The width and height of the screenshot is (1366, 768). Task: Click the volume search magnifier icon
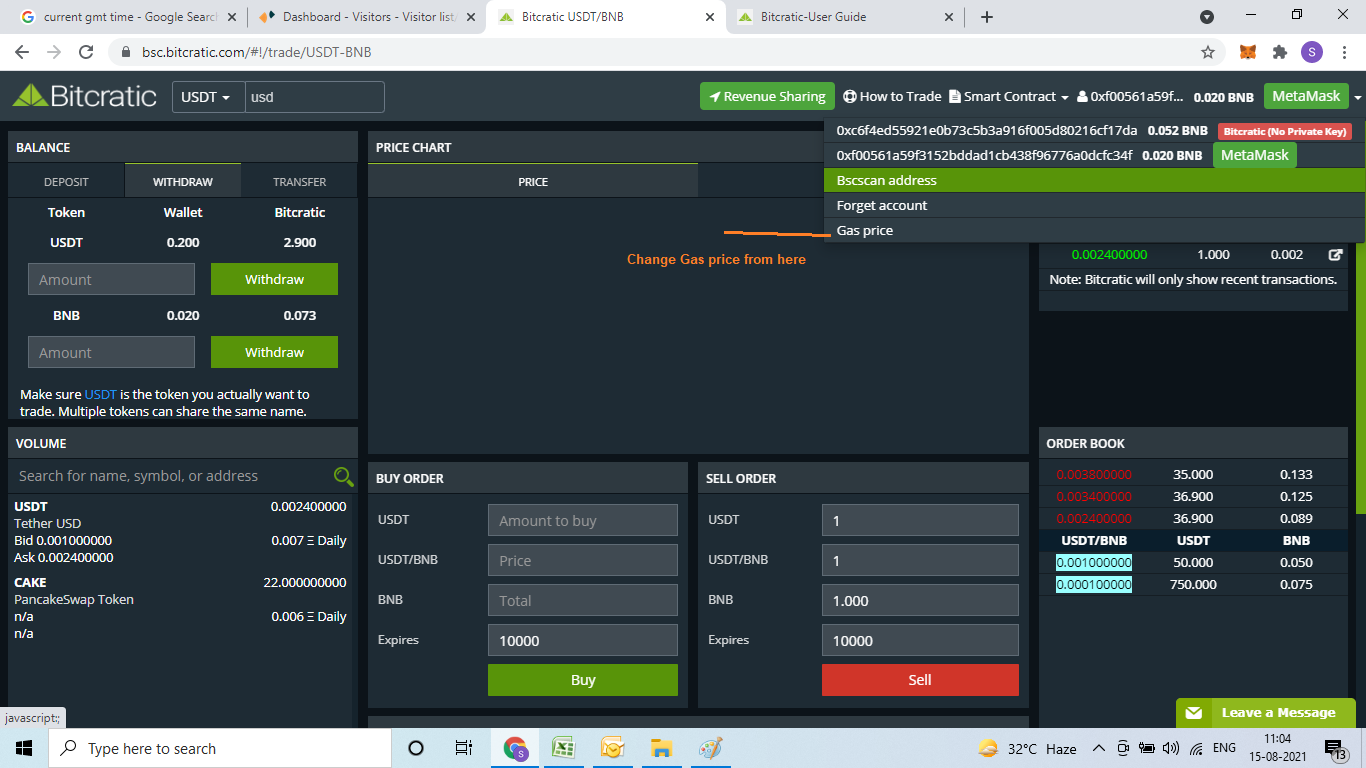pos(343,476)
